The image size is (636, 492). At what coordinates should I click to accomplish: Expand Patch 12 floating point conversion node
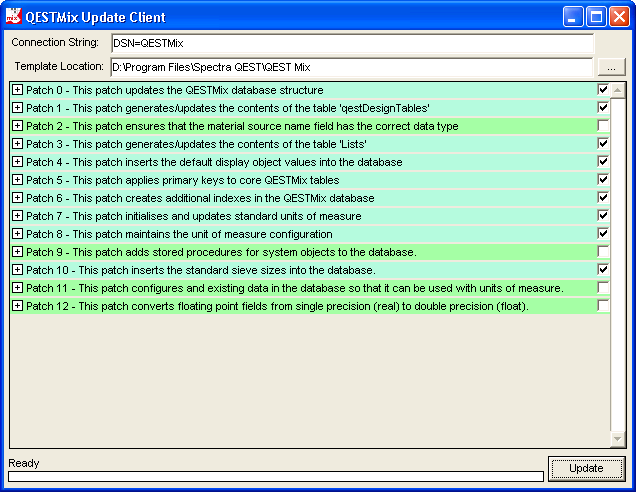tap(18, 305)
